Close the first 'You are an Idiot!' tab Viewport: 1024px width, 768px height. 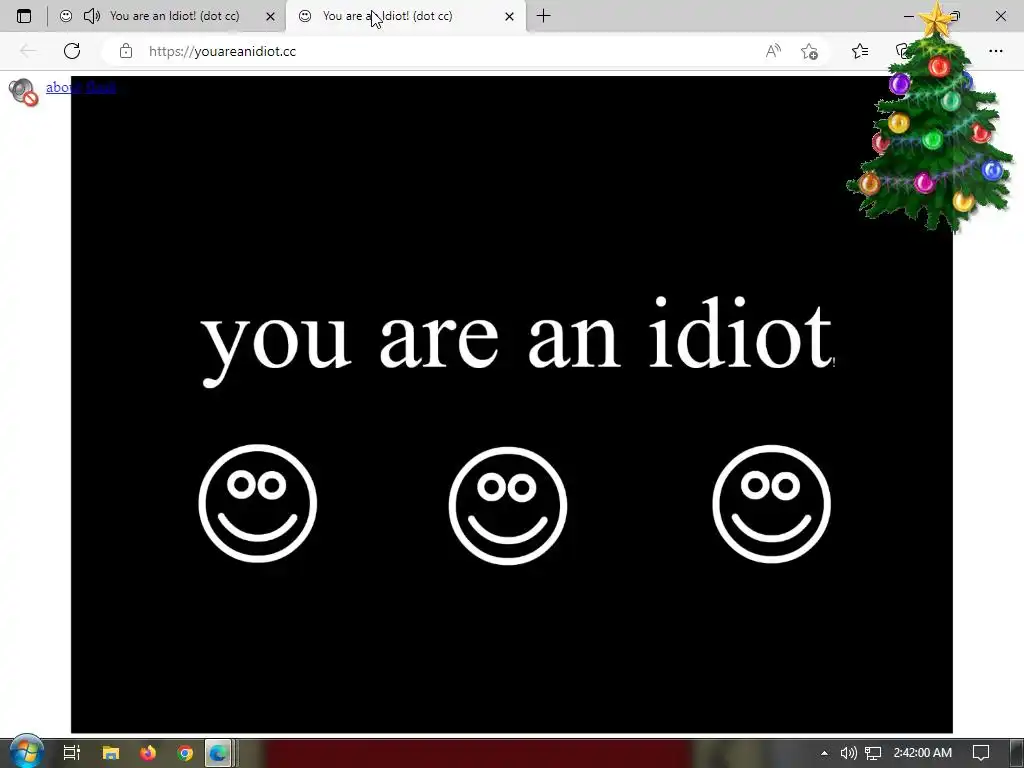pyautogui.click(x=270, y=16)
